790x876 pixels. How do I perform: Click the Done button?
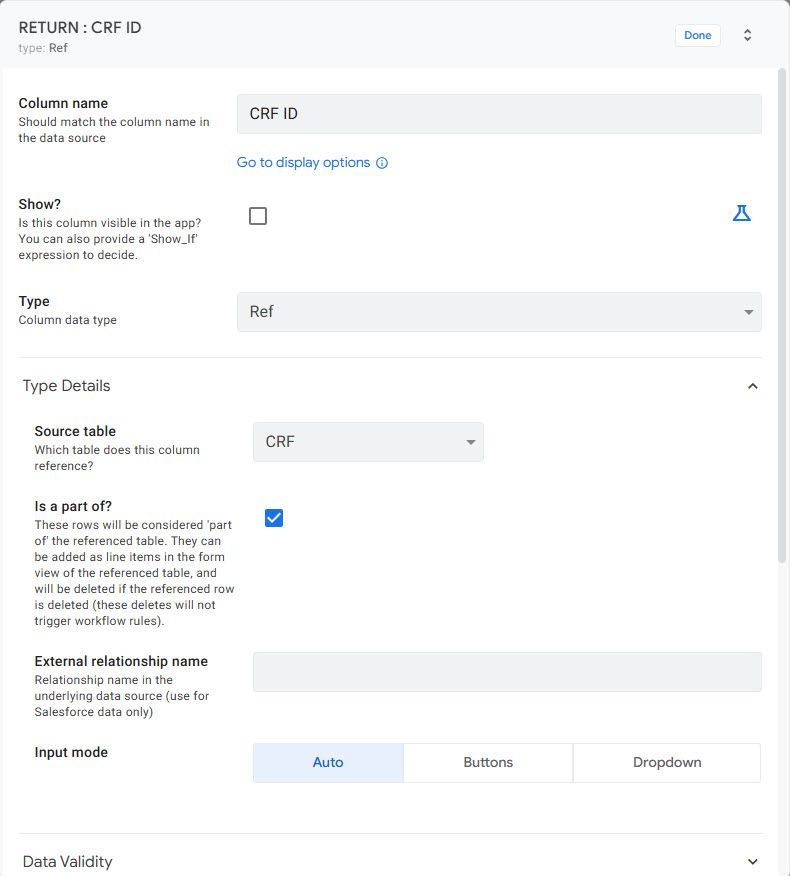click(x=697, y=35)
